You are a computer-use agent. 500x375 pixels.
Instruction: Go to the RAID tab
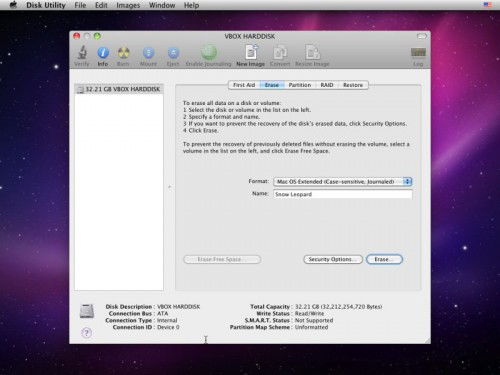pos(327,85)
